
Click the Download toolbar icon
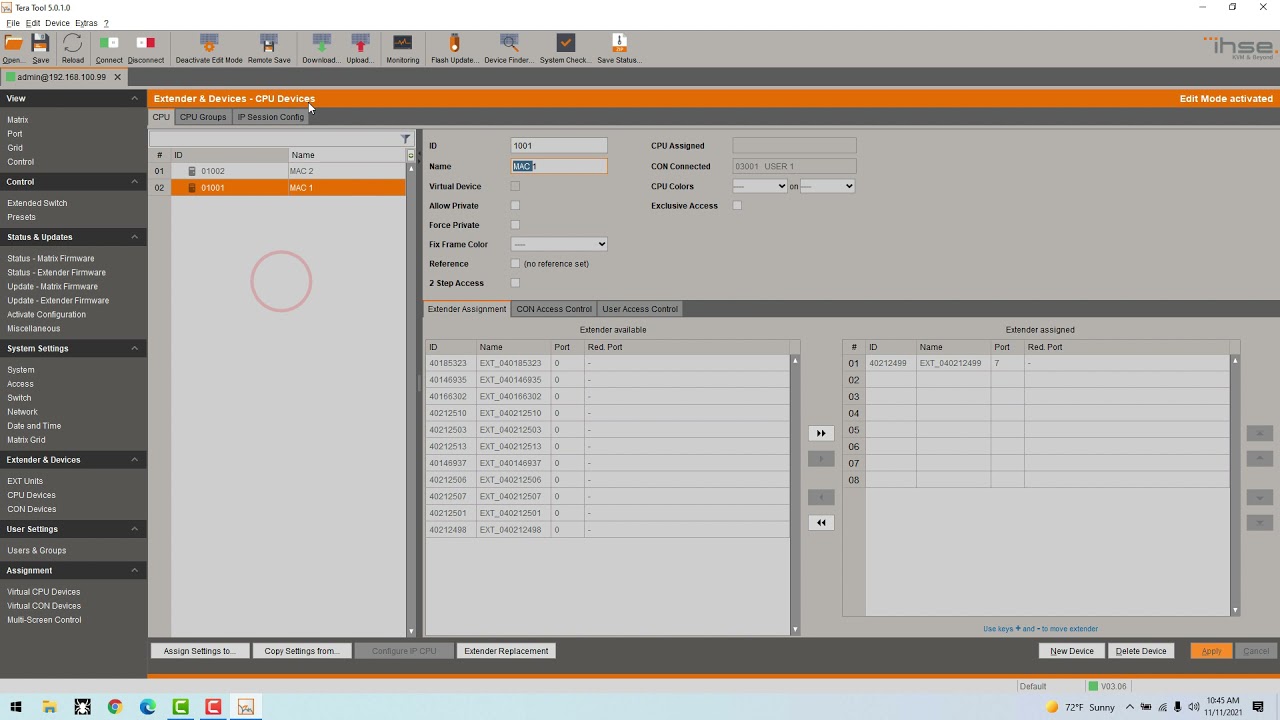(321, 43)
